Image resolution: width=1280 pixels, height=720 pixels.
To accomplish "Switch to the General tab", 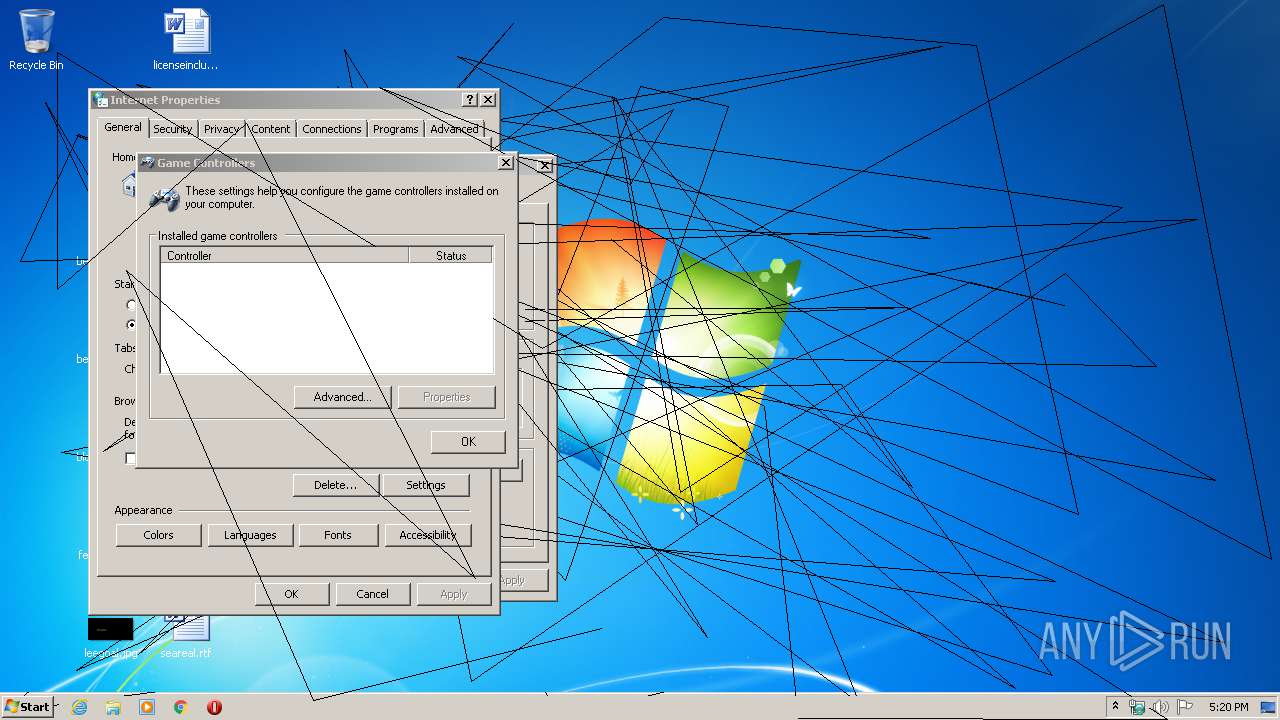I will click(x=123, y=127).
